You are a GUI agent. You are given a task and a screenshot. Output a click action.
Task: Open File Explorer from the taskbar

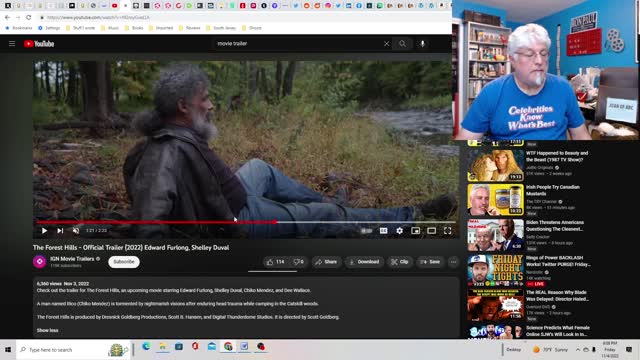coord(162,347)
